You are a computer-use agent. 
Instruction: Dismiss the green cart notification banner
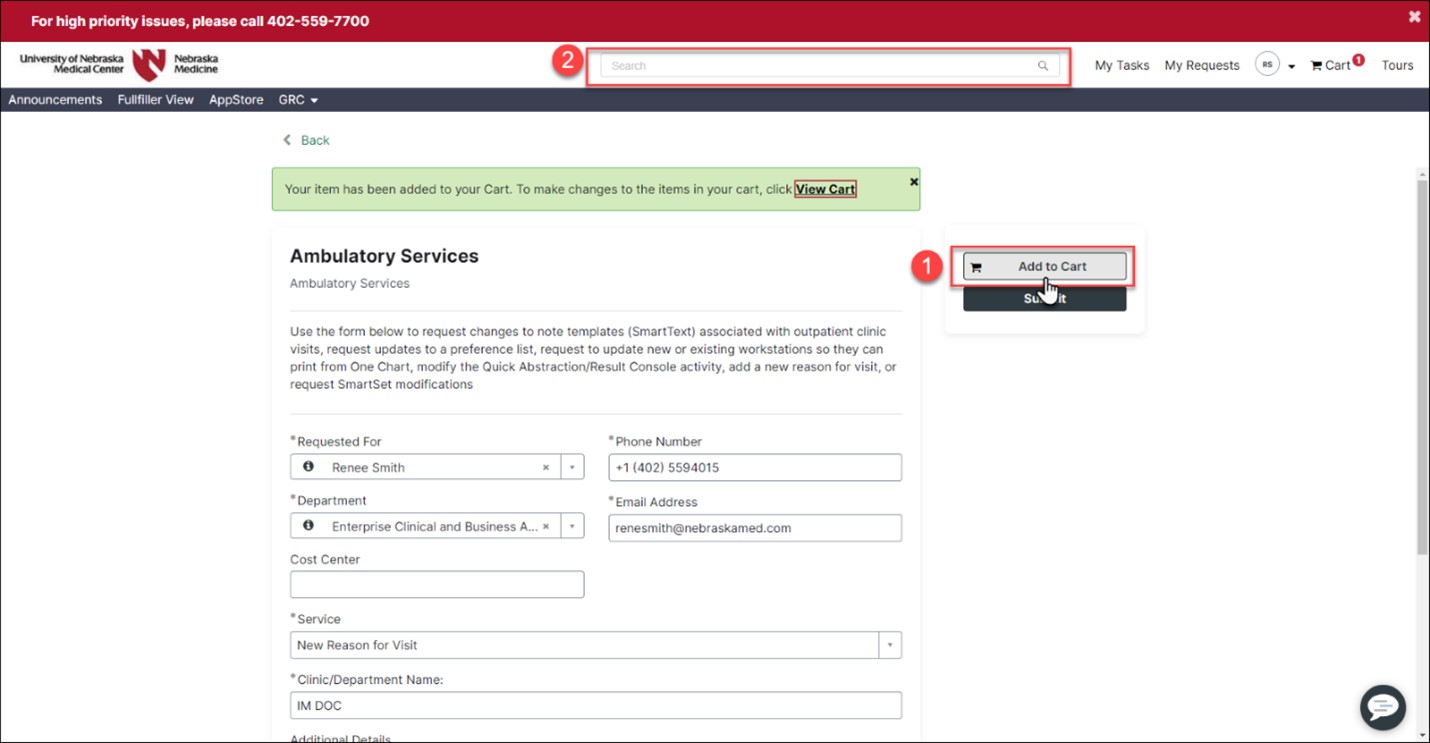[x=912, y=181]
